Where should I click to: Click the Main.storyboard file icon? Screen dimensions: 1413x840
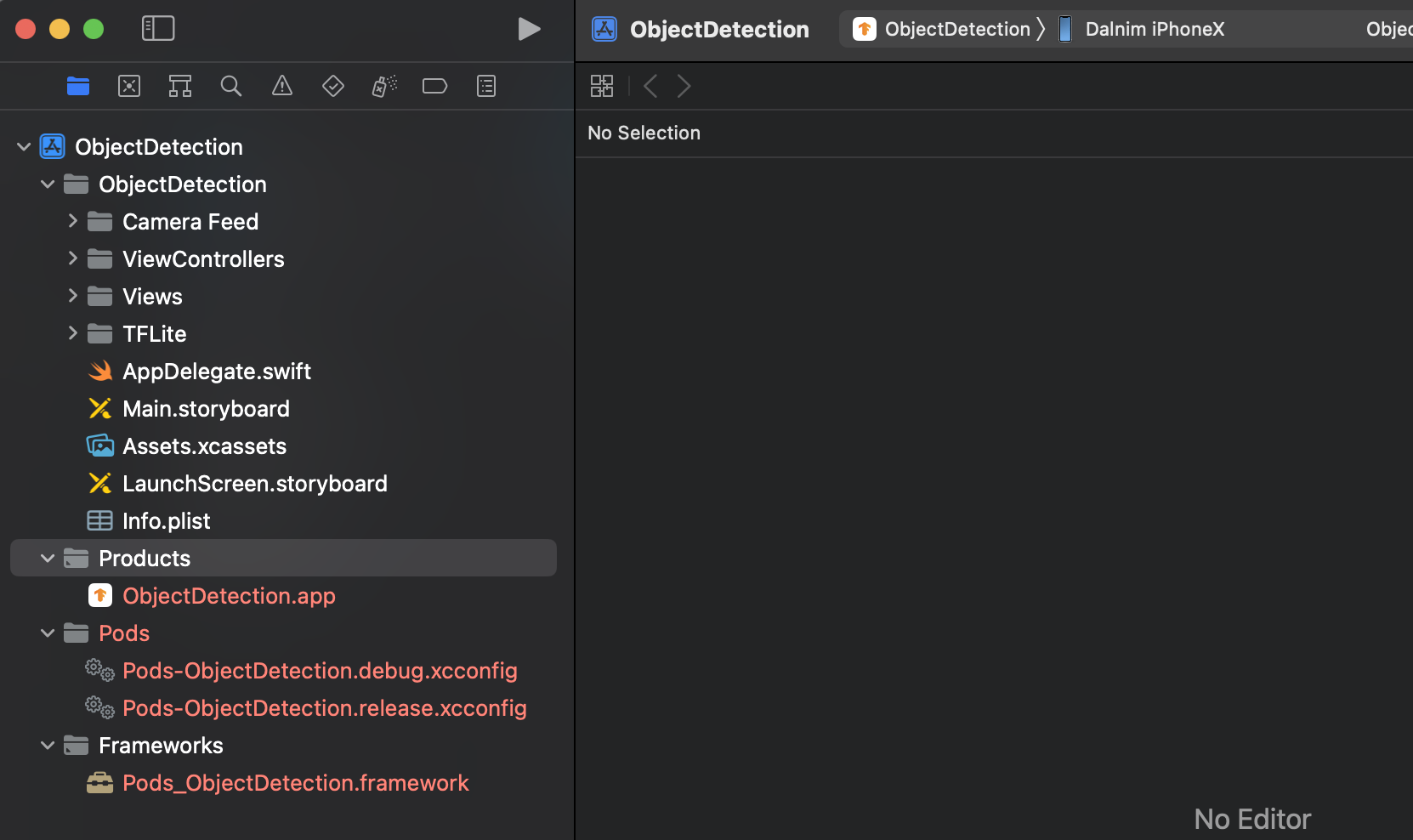[x=100, y=408]
